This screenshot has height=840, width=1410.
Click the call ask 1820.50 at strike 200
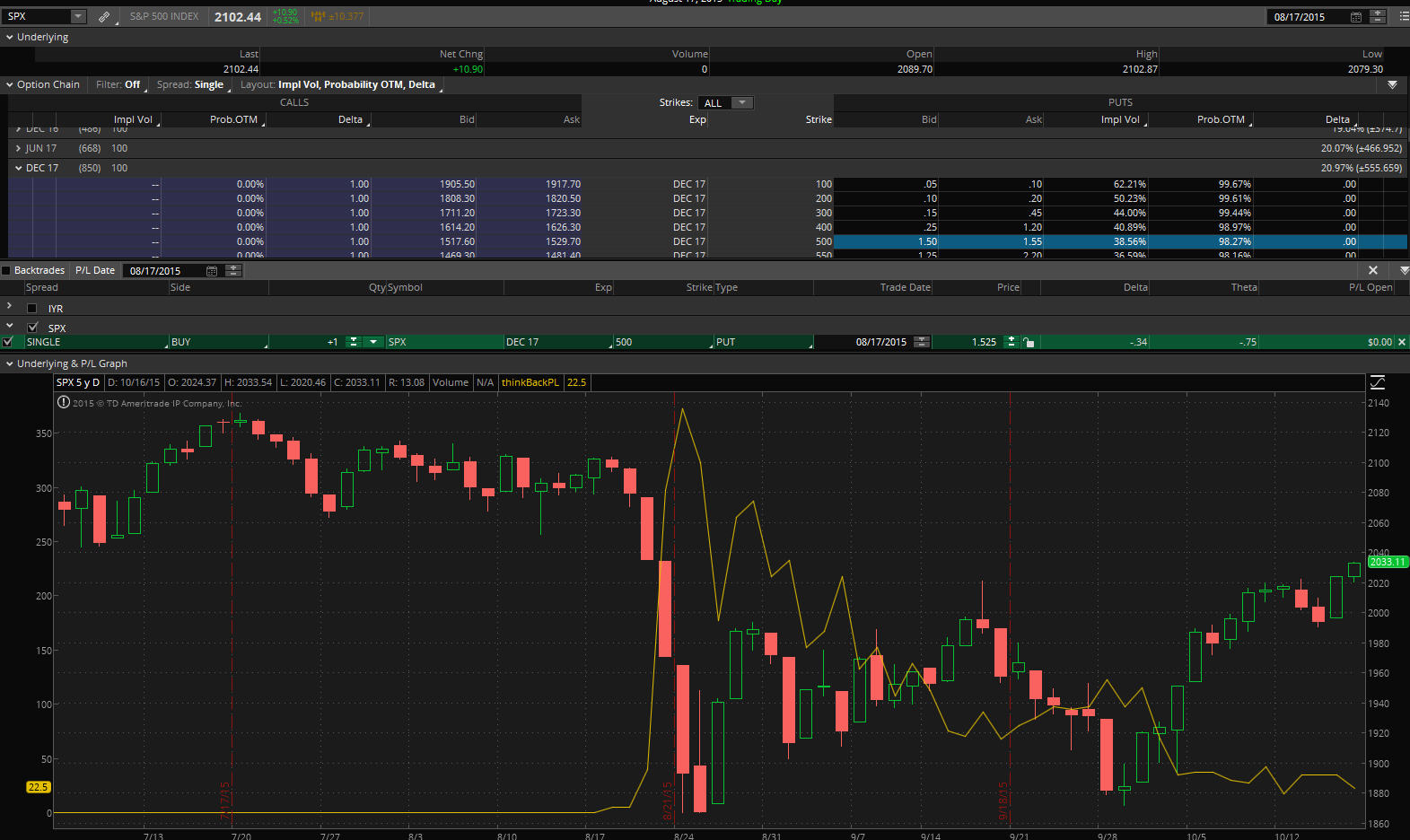pos(563,198)
